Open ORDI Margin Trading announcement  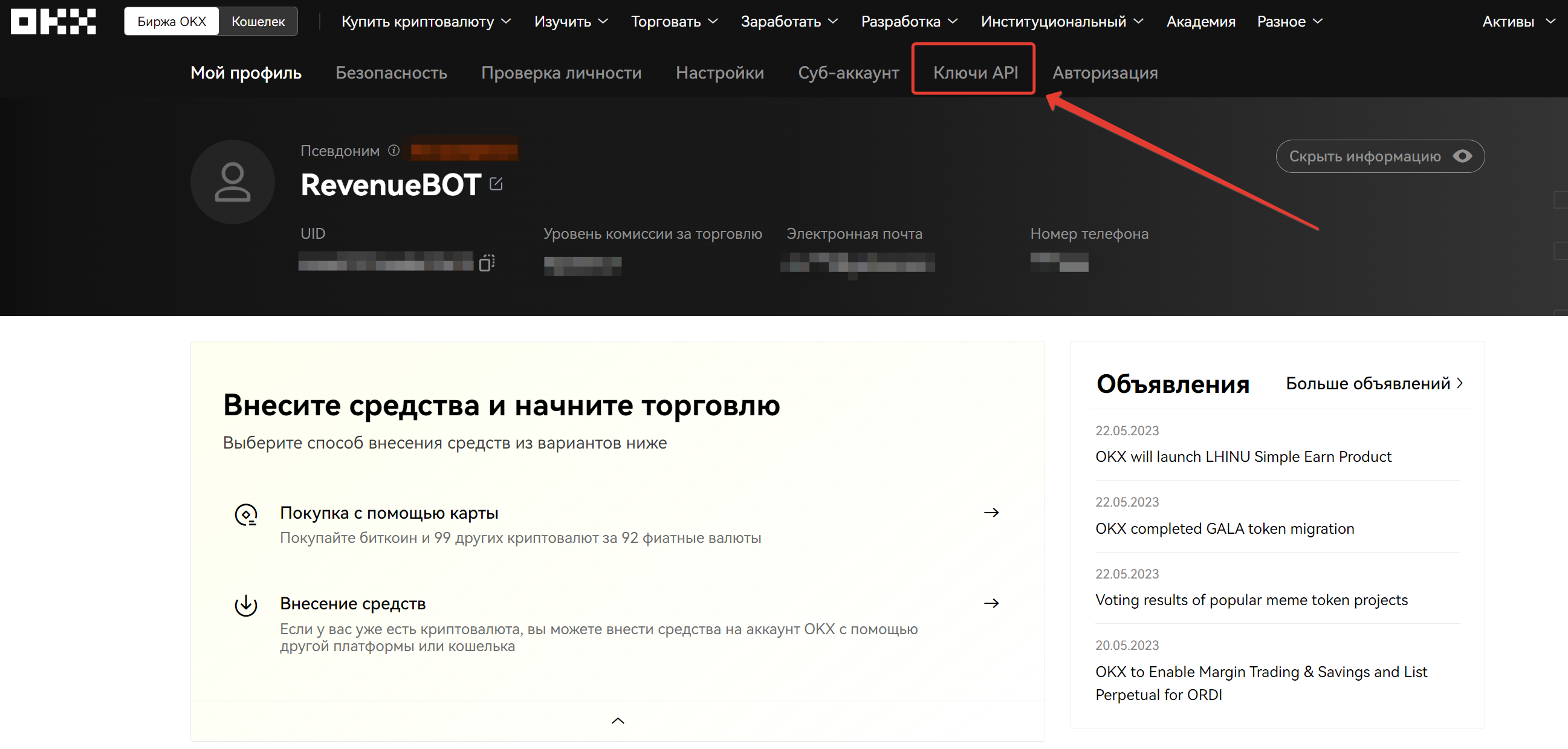(1261, 683)
